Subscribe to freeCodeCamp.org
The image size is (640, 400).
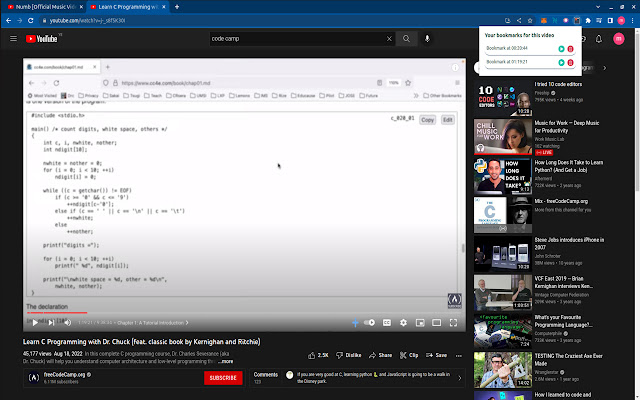[223, 378]
